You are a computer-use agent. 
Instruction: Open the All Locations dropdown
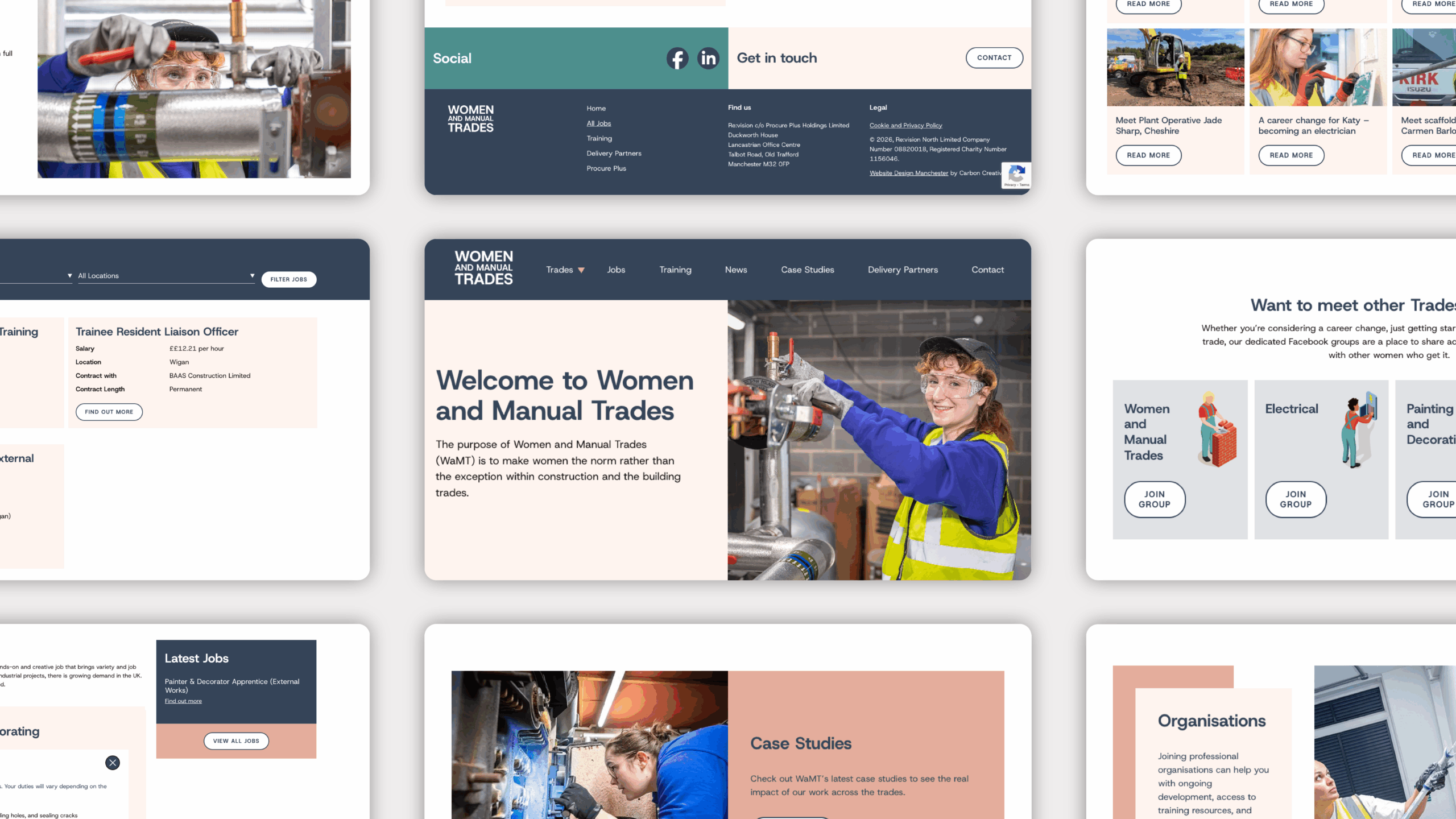pos(166,276)
